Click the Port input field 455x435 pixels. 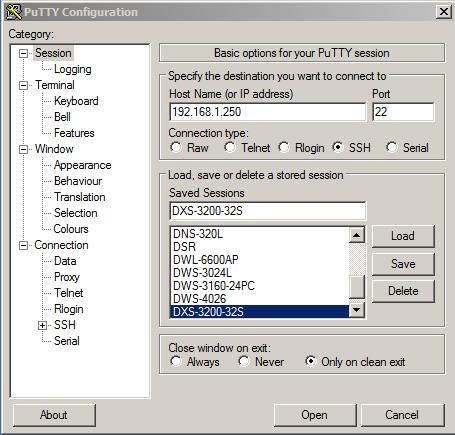pos(403,112)
